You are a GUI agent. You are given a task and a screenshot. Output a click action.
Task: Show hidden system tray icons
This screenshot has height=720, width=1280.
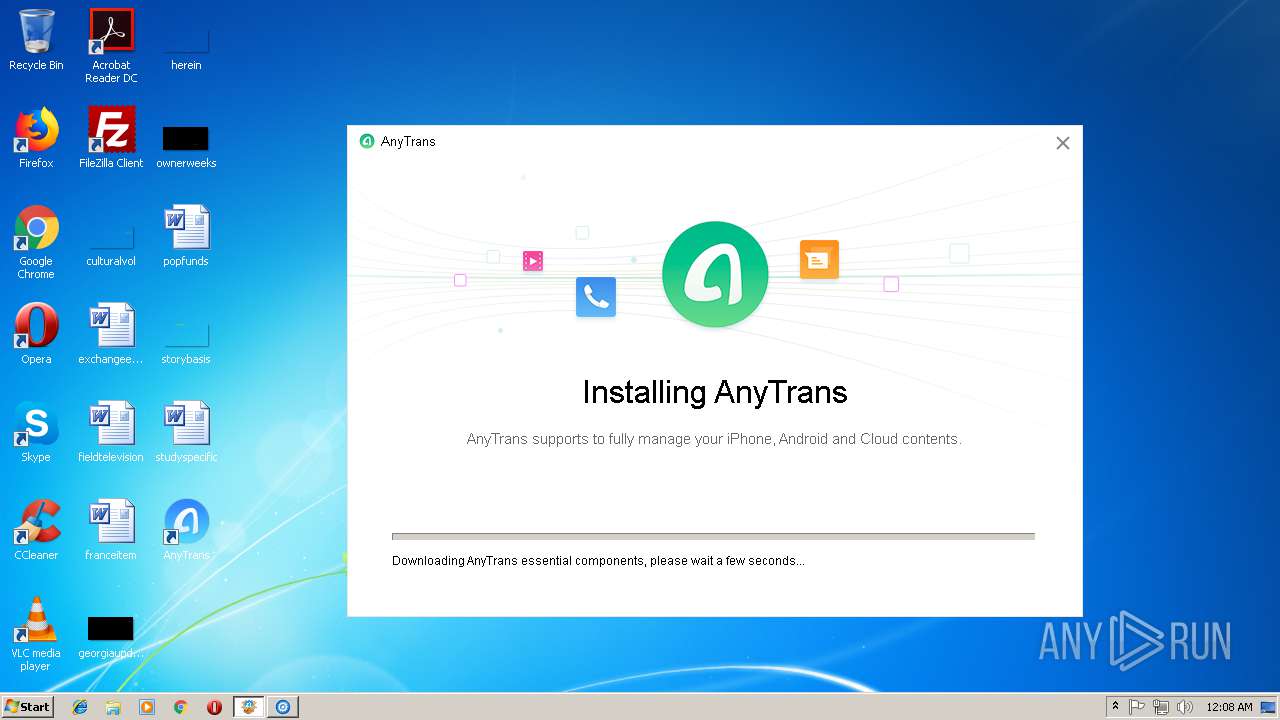point(1115,706)
